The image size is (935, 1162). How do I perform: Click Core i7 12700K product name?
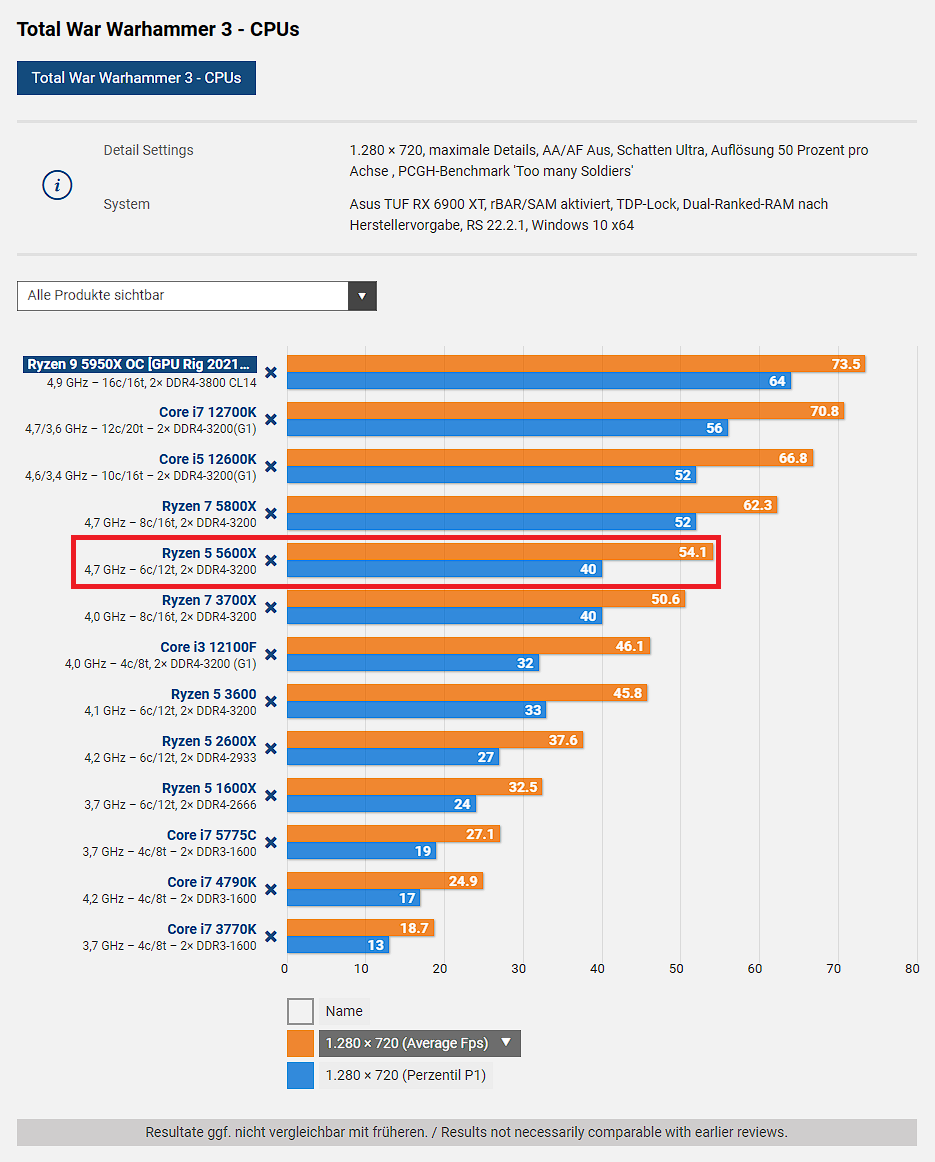pos(207,412)
